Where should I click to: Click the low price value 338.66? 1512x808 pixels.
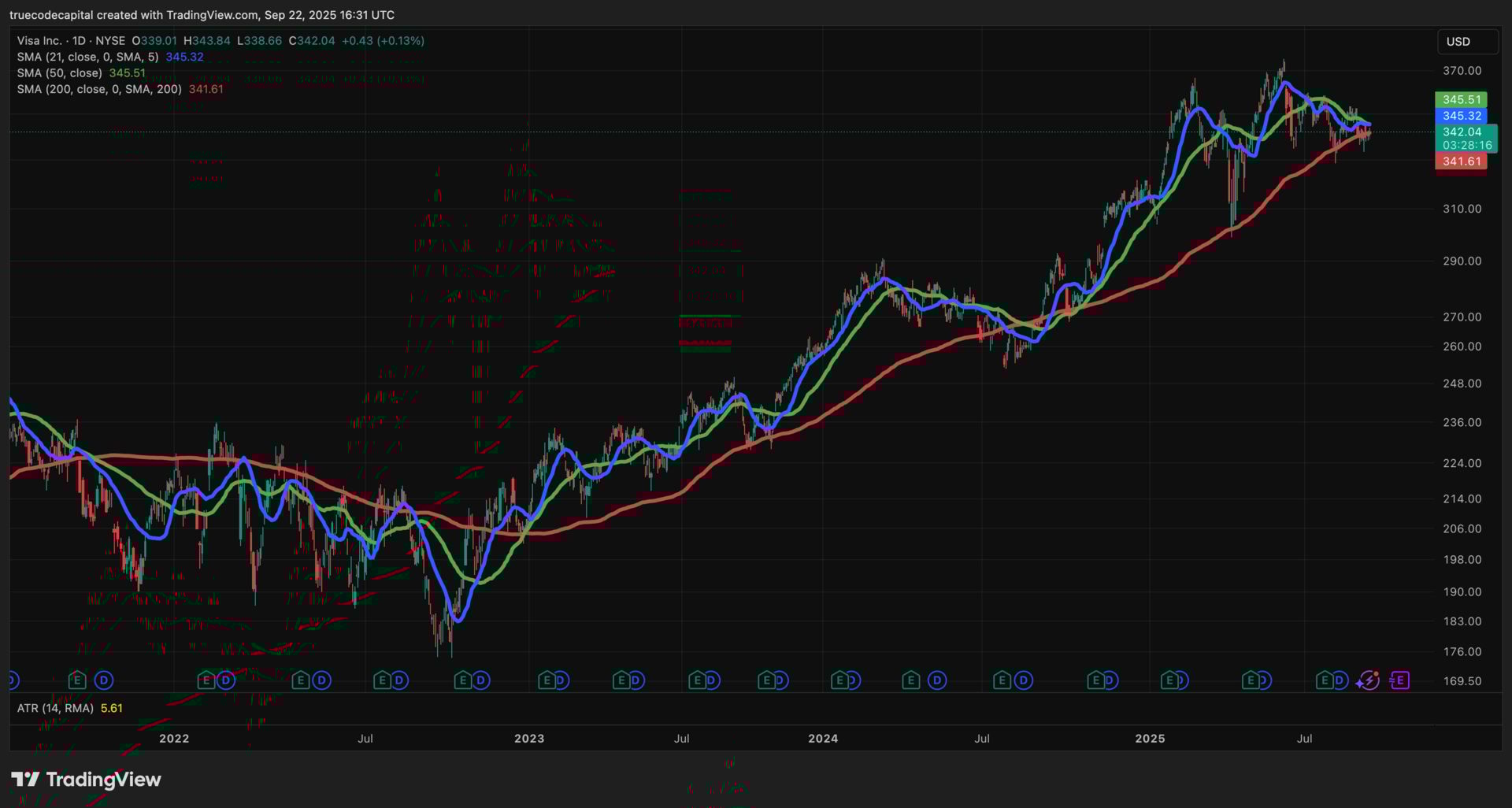[x=263, y=41]
